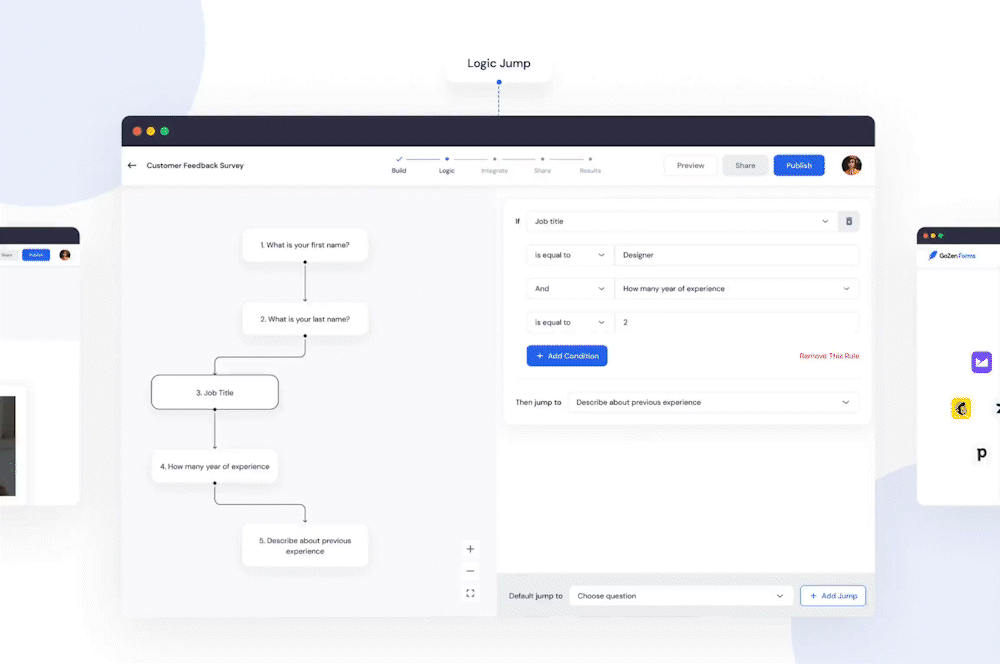Viewport: 1000px width, 664px height.
Task: Click the Add Jump button
Action: 833,596
